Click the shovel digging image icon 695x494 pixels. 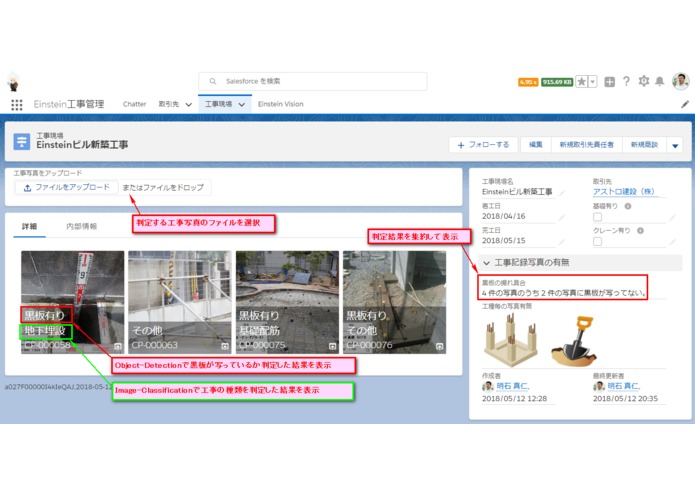[574, 341]
